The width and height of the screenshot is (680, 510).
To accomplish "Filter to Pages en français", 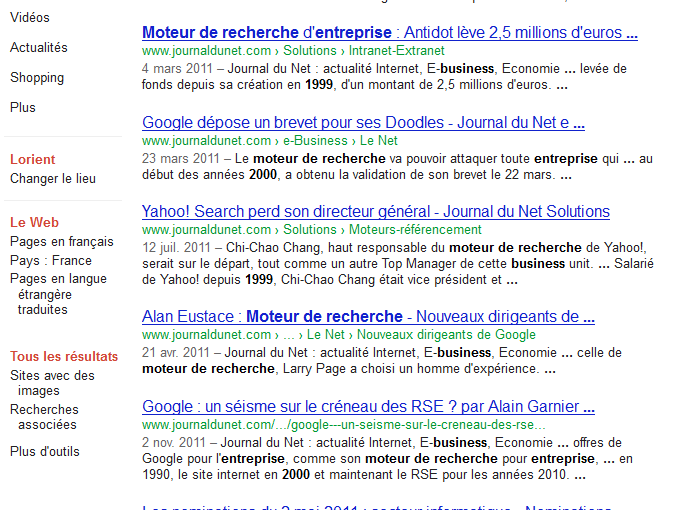I will coord(62,242).
